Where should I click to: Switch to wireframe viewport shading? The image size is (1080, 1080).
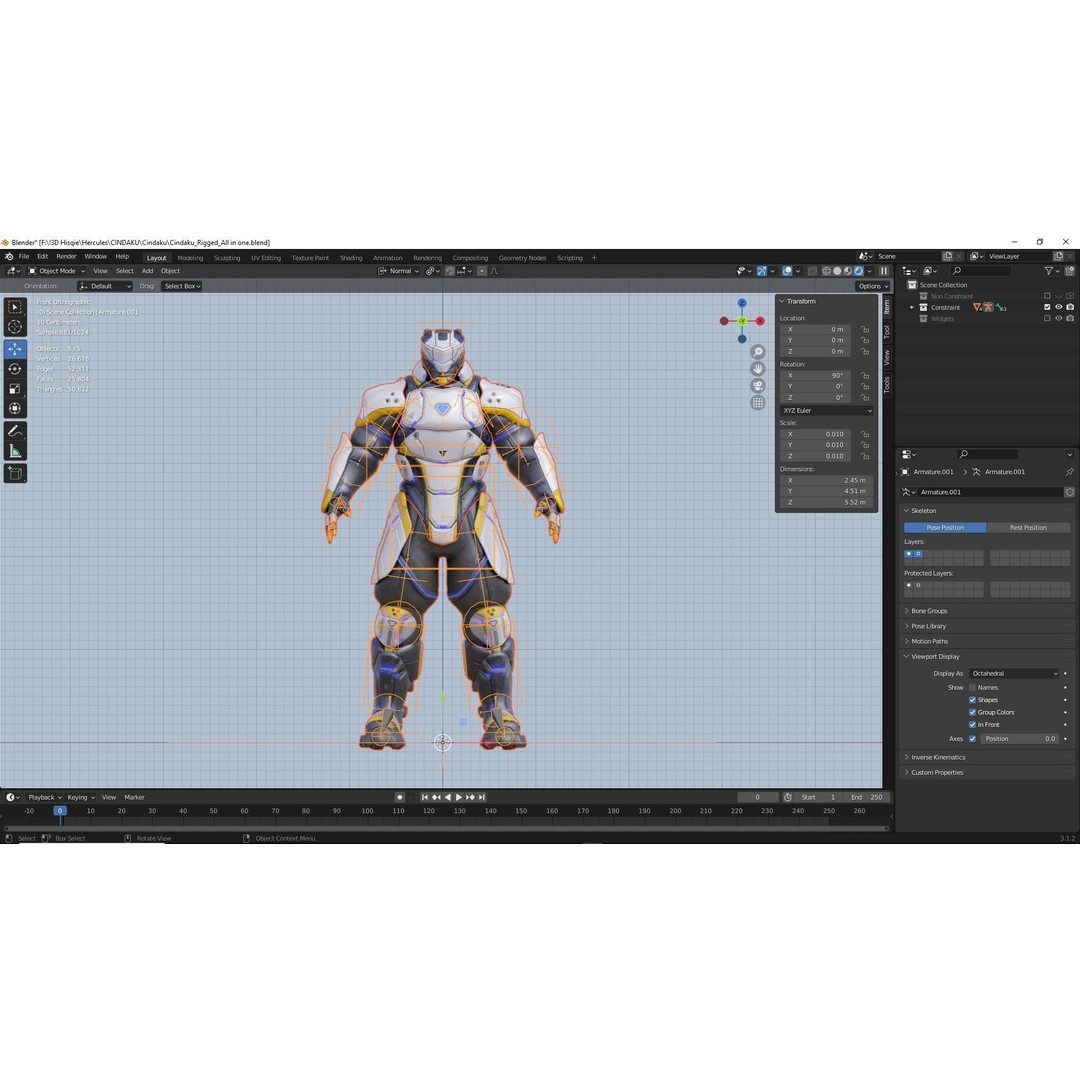(826, 271)
